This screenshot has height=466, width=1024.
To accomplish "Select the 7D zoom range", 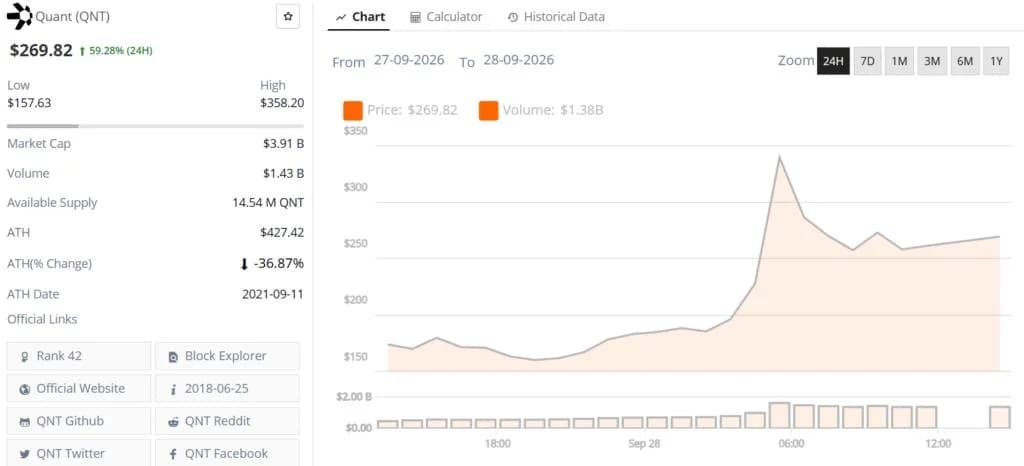I will coord(867,61).
